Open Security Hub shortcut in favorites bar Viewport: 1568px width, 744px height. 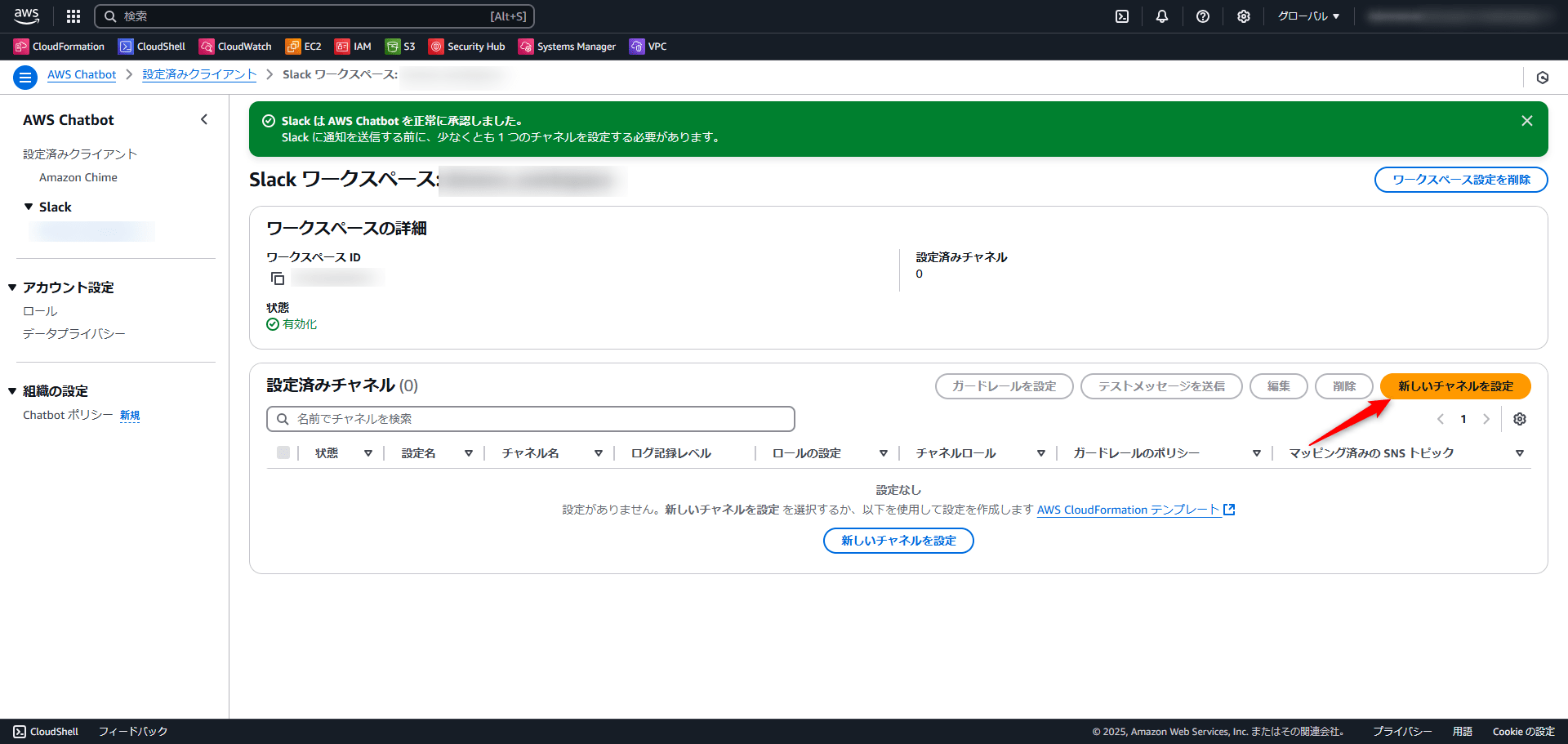tap(467, 47)
